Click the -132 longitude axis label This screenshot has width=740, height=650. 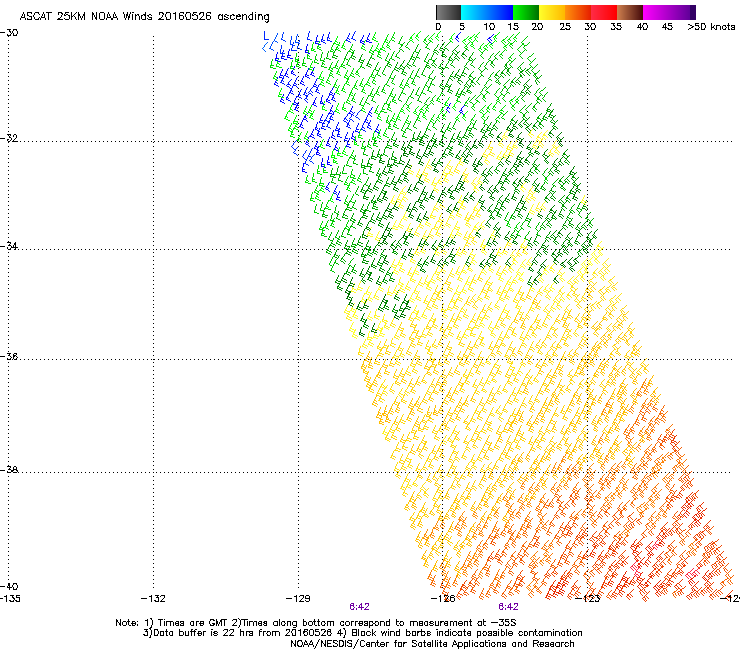tap(153, 599)
